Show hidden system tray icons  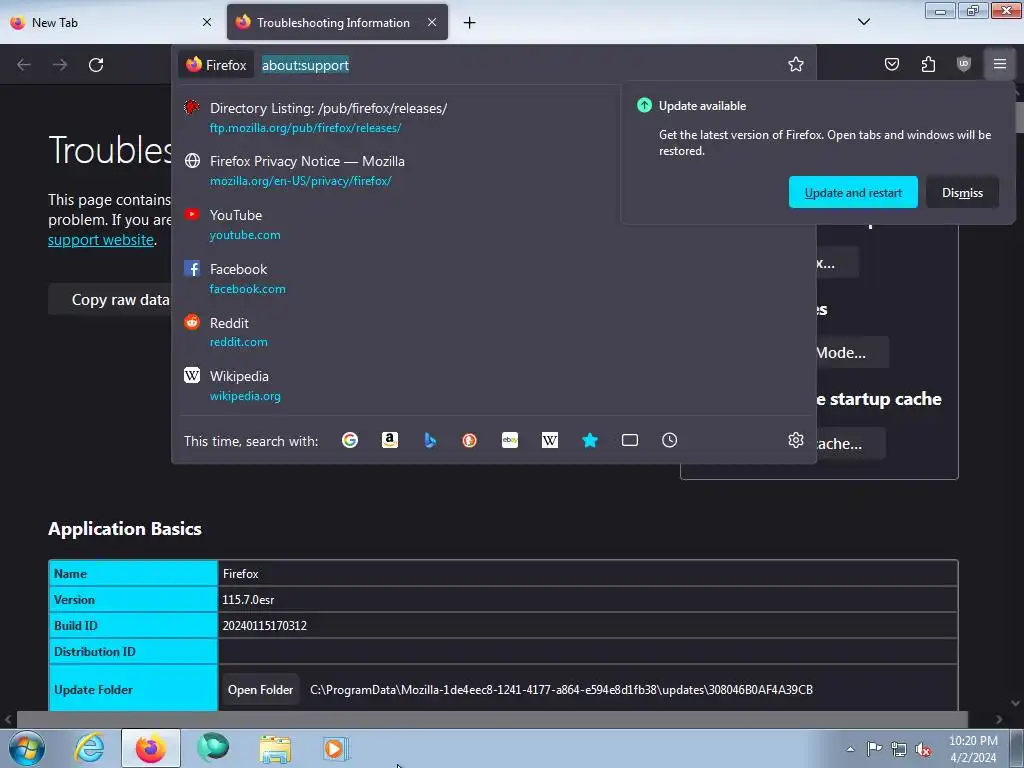click(850, 749)
